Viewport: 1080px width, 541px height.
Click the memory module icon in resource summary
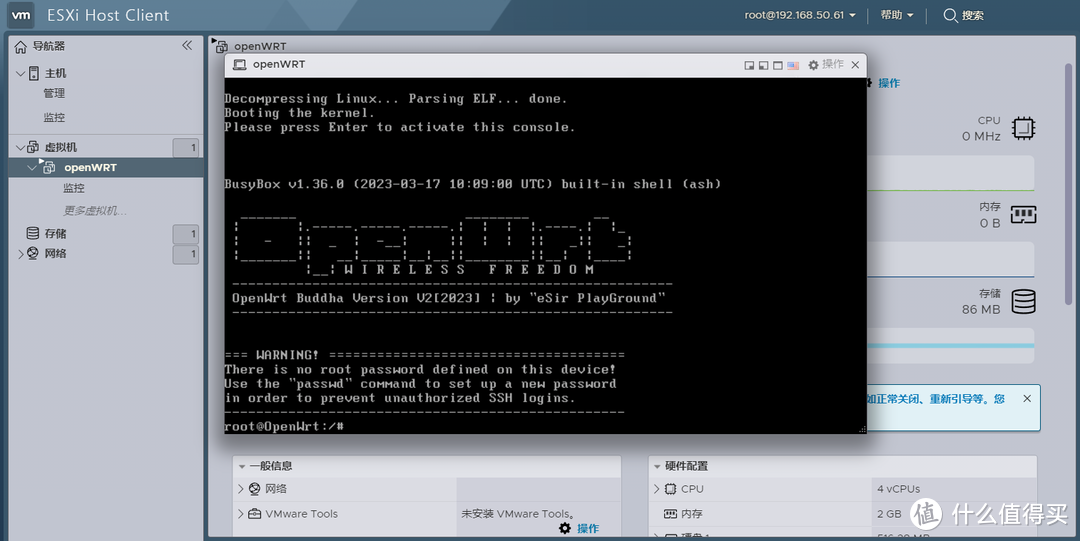(1024, 215)
